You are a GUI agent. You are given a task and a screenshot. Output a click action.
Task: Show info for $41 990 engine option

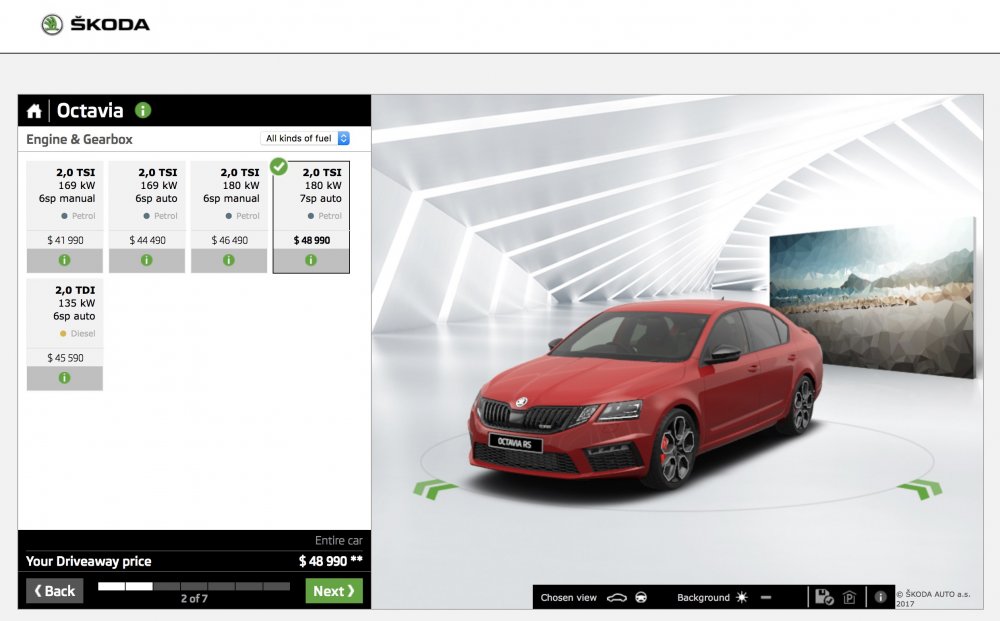(x=64, y=260)
